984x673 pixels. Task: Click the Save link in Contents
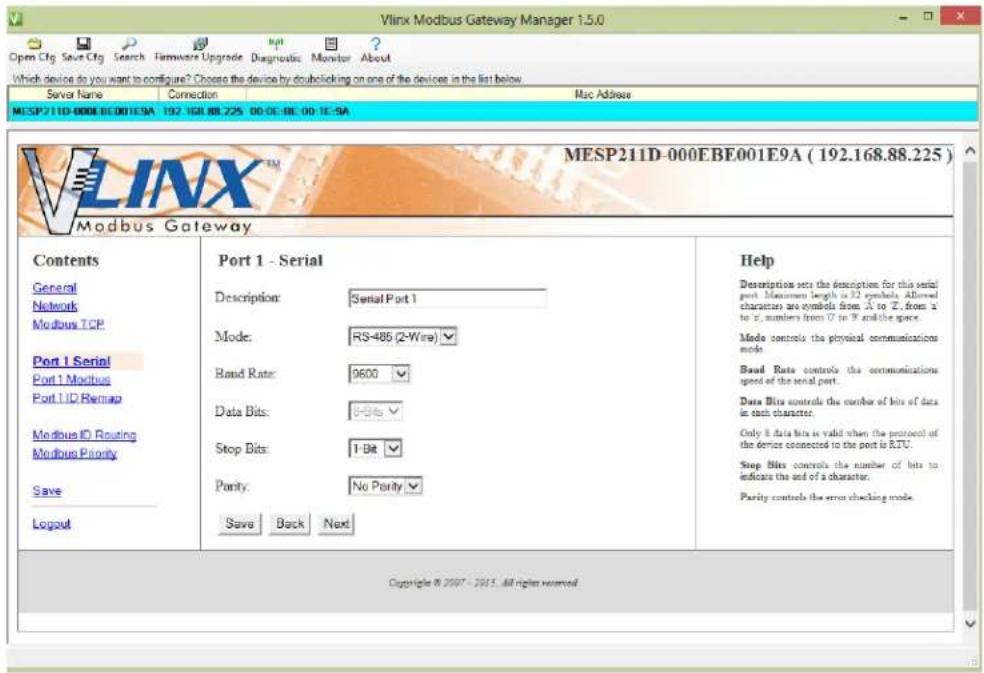(47, 491)
